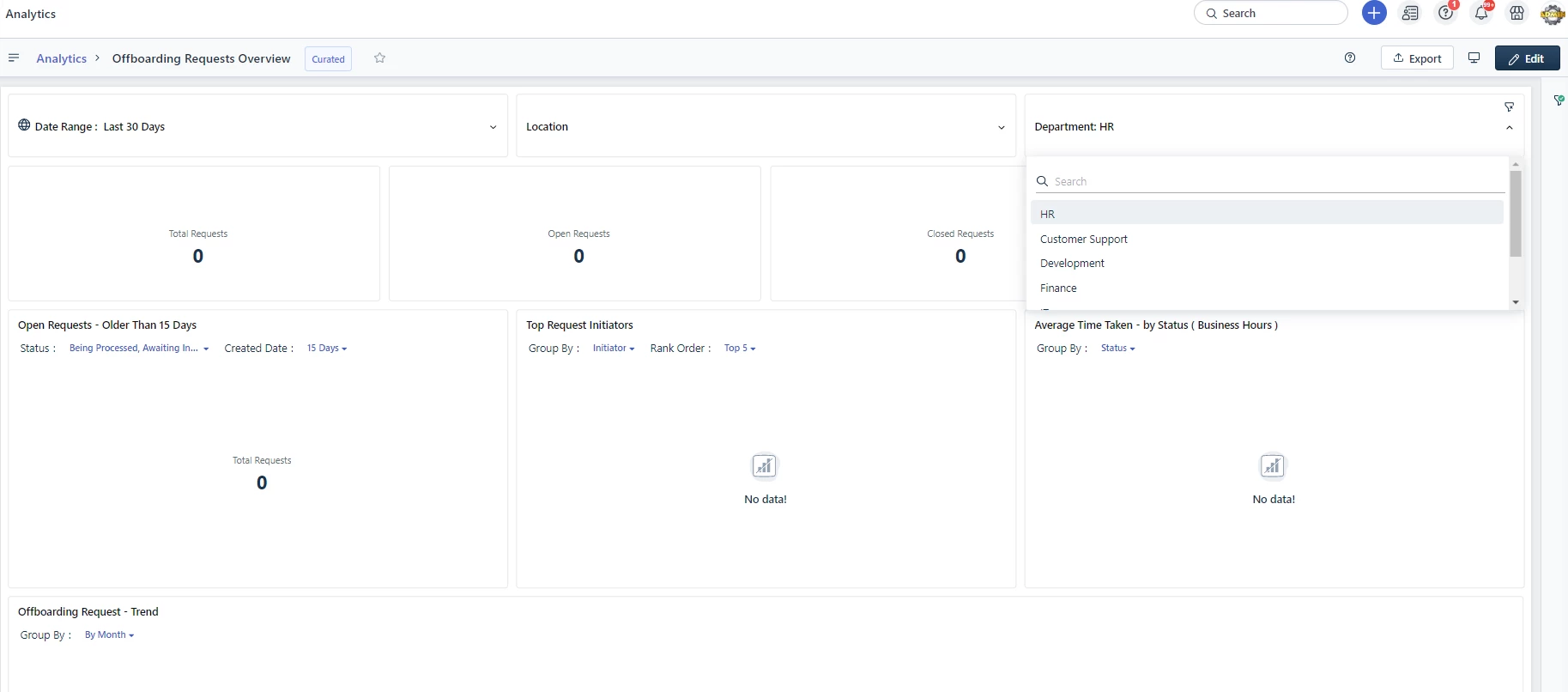Click the Curated tag
Screen dimensions: 1568x692
click(x=328, y=58)
